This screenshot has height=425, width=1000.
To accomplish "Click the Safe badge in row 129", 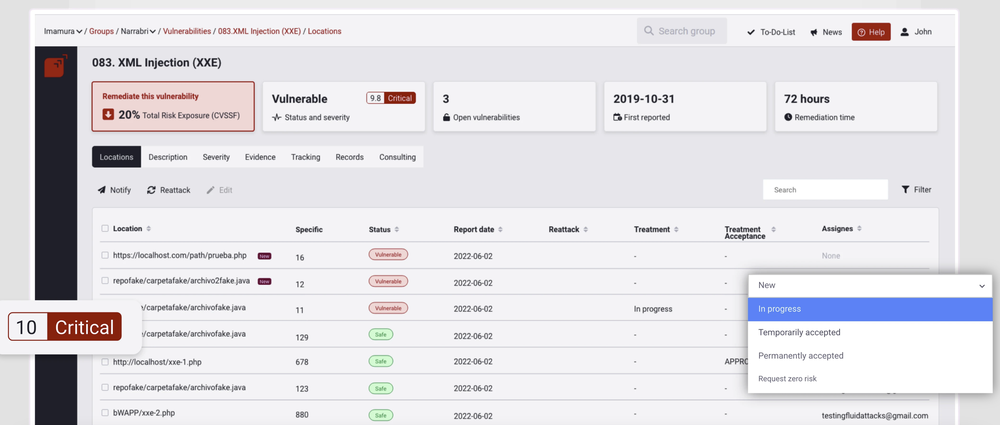I will [x=381, y=334].
